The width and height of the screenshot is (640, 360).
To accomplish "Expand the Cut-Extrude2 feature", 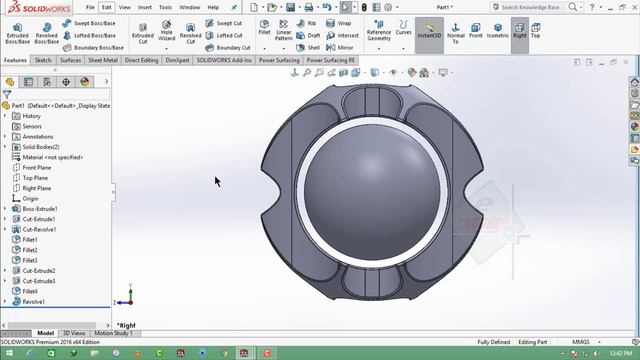I will click(5, 271).
